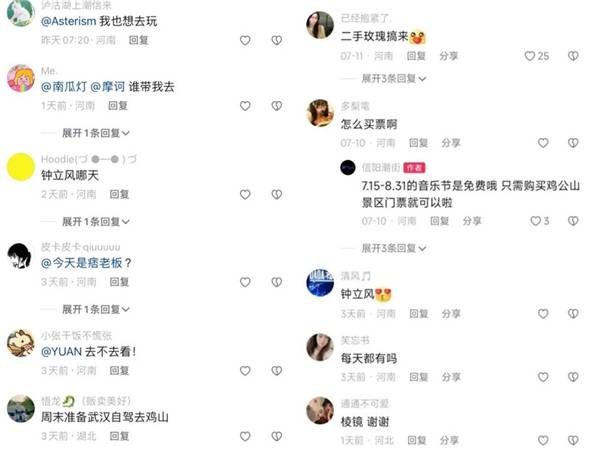Screen dimensions: 600x450
Task: Like the '二手玫瑰搞来' comment with 25 likes
Action: coord(530,56)
